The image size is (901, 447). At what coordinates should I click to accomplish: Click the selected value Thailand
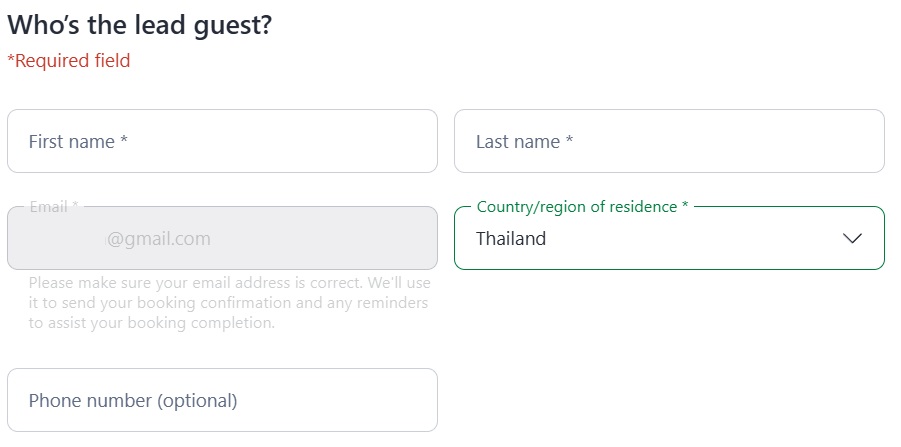click(x=511, y=238)
